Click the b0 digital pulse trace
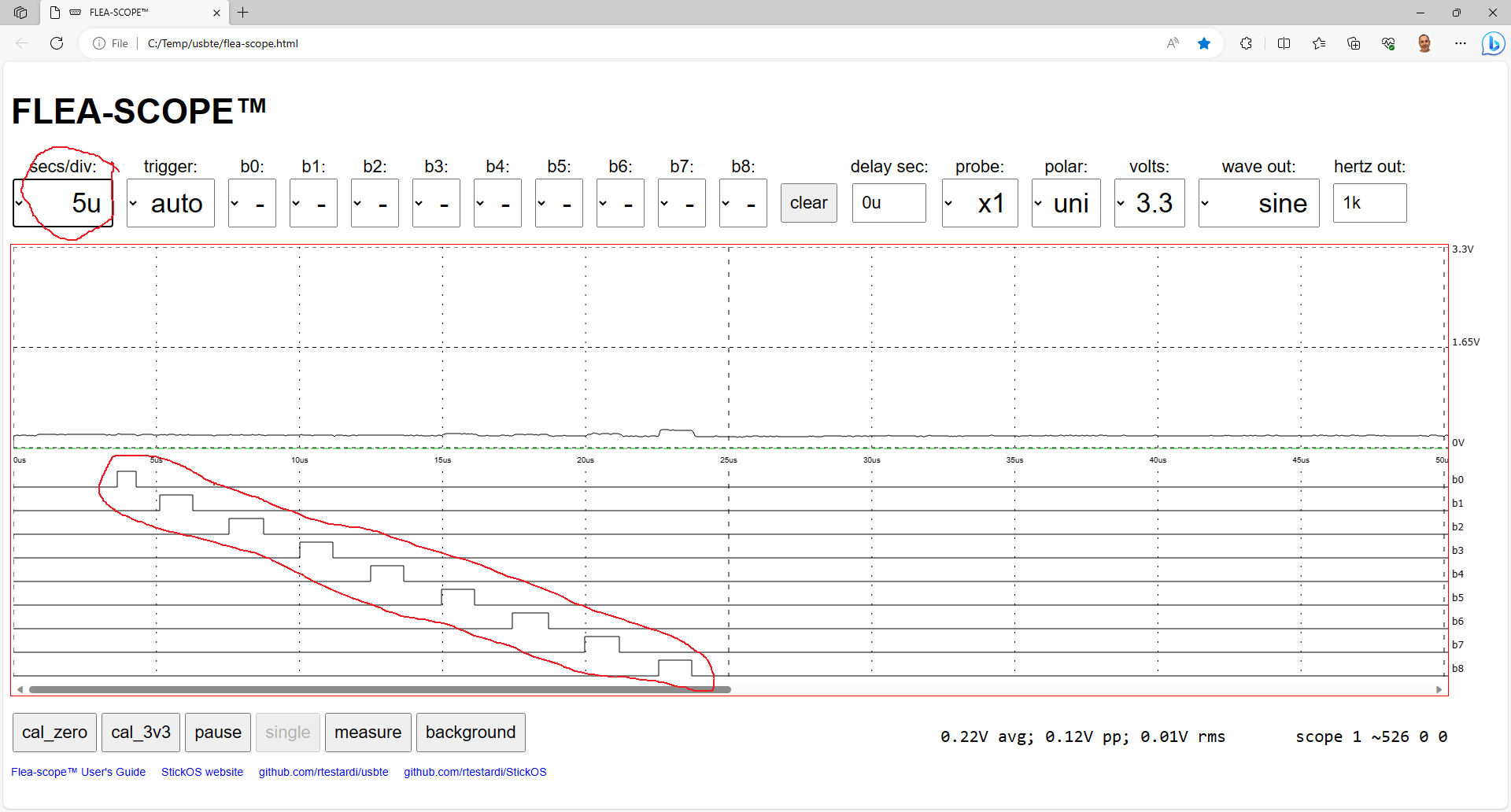Screen dimensions: 1511x812 pos(127,479)
